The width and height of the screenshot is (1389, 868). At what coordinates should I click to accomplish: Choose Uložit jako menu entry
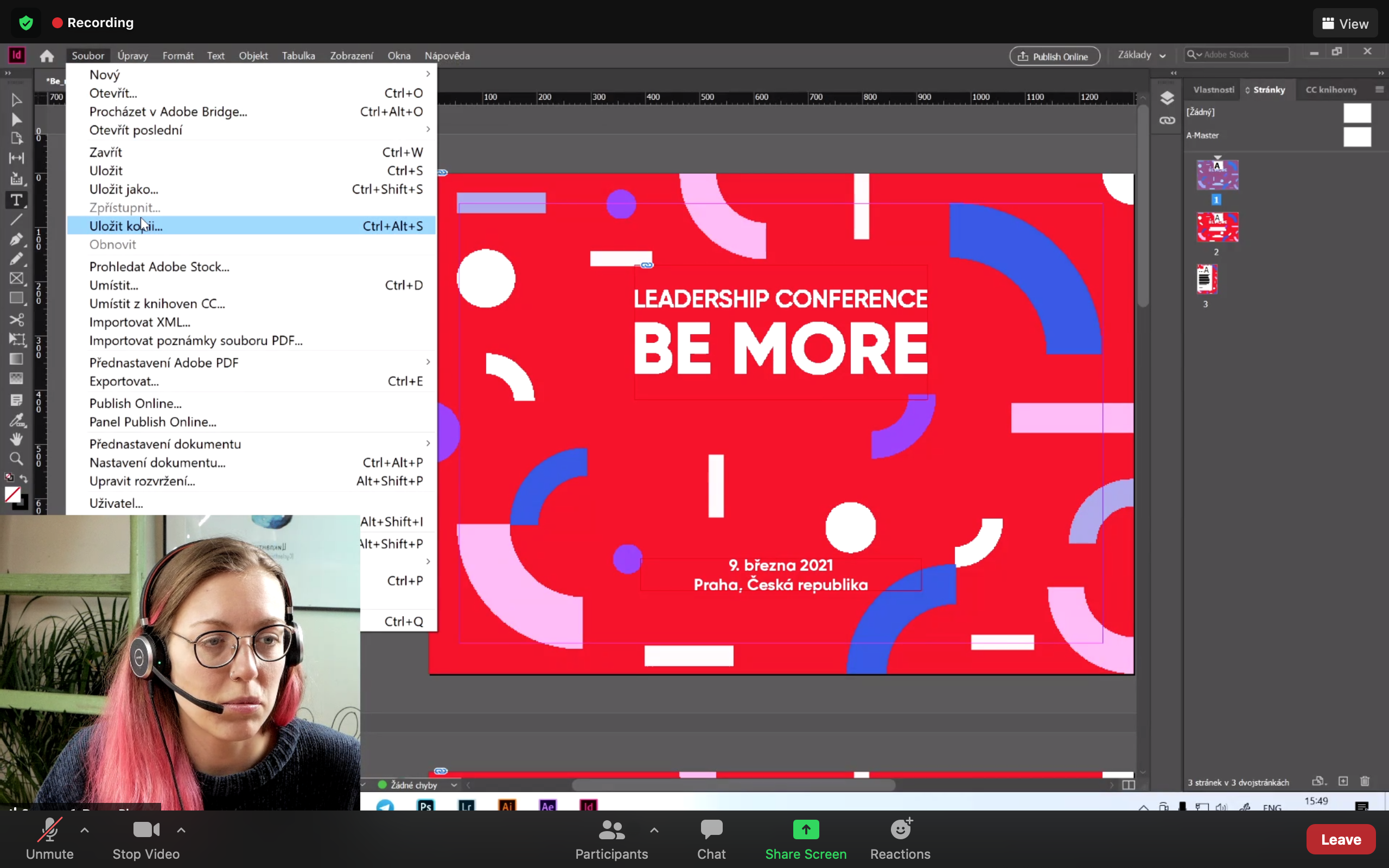(x=251, y=189)
